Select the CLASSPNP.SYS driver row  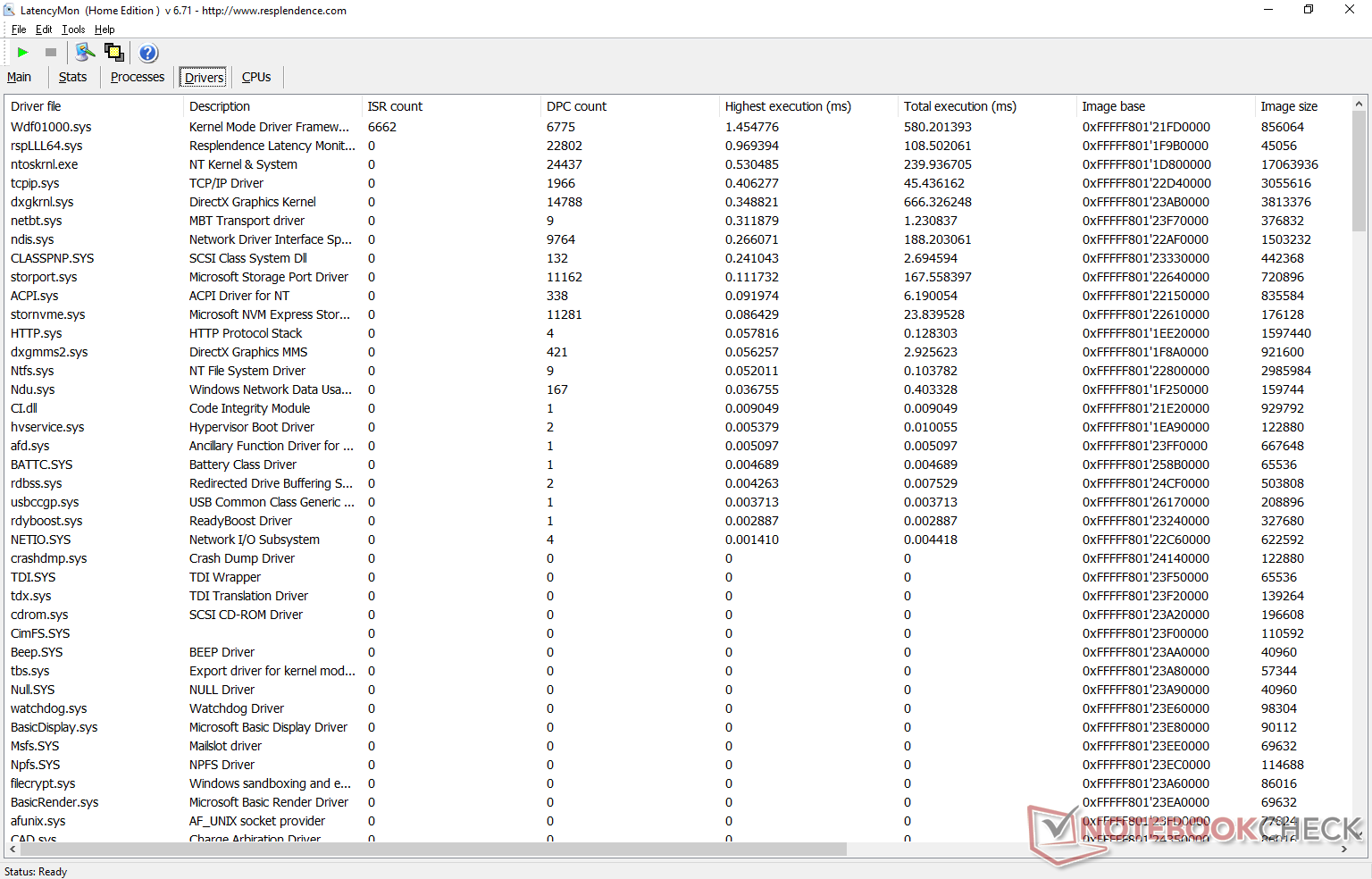coord(677,258)
